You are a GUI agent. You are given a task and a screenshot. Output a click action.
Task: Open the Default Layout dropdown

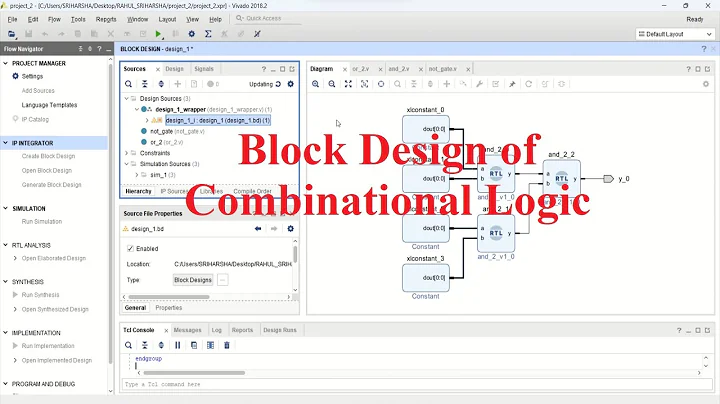[675, 34]
